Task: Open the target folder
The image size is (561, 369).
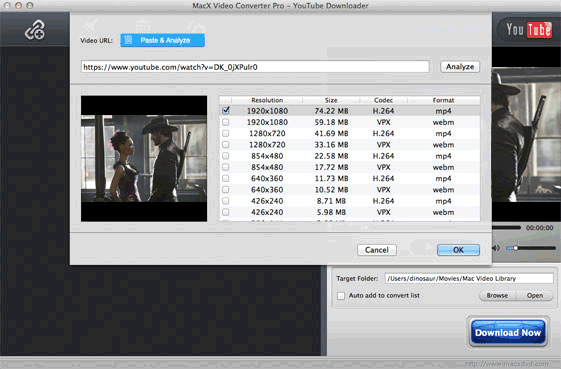Action: pyautogui.click(x=535, y=296)
